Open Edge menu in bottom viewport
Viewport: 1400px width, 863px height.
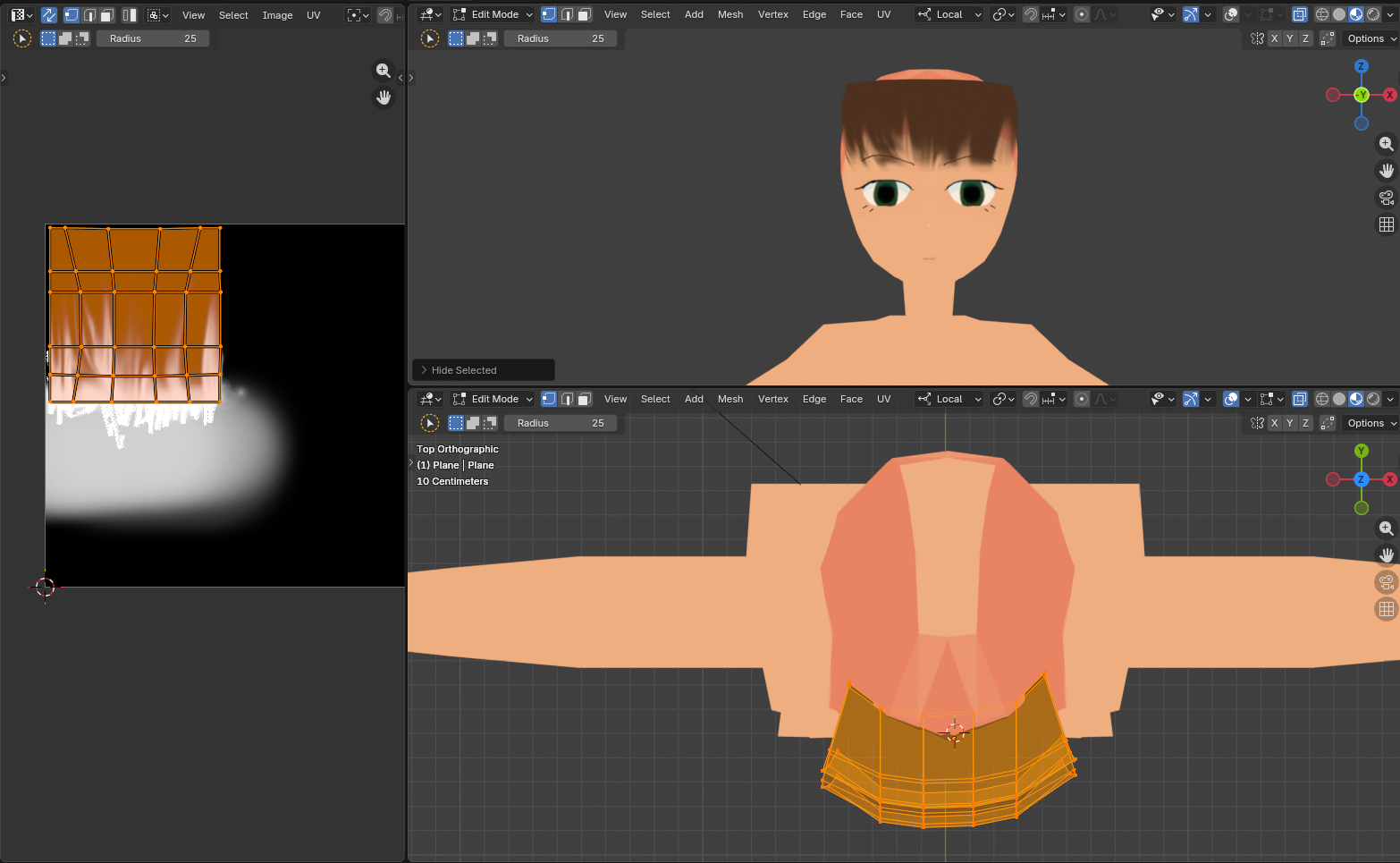point(814,399)
